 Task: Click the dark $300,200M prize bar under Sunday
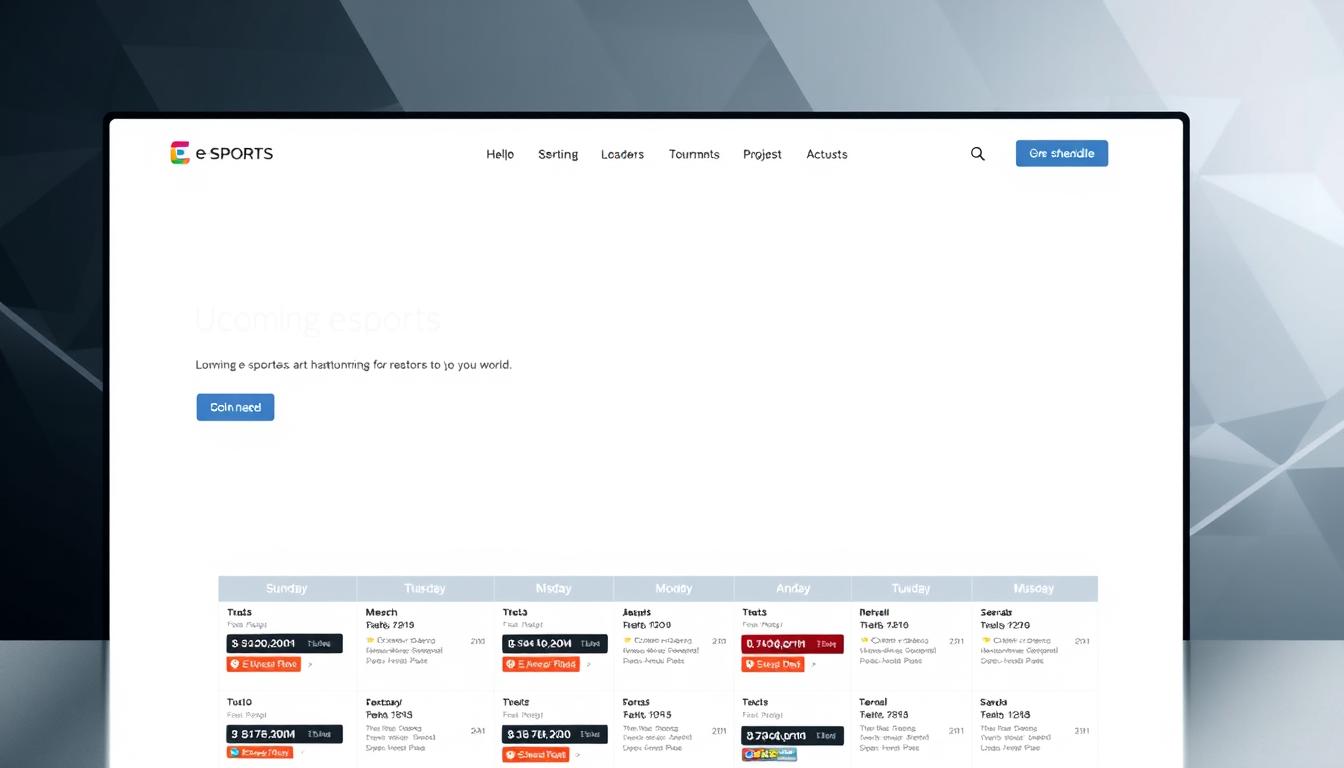285,644
